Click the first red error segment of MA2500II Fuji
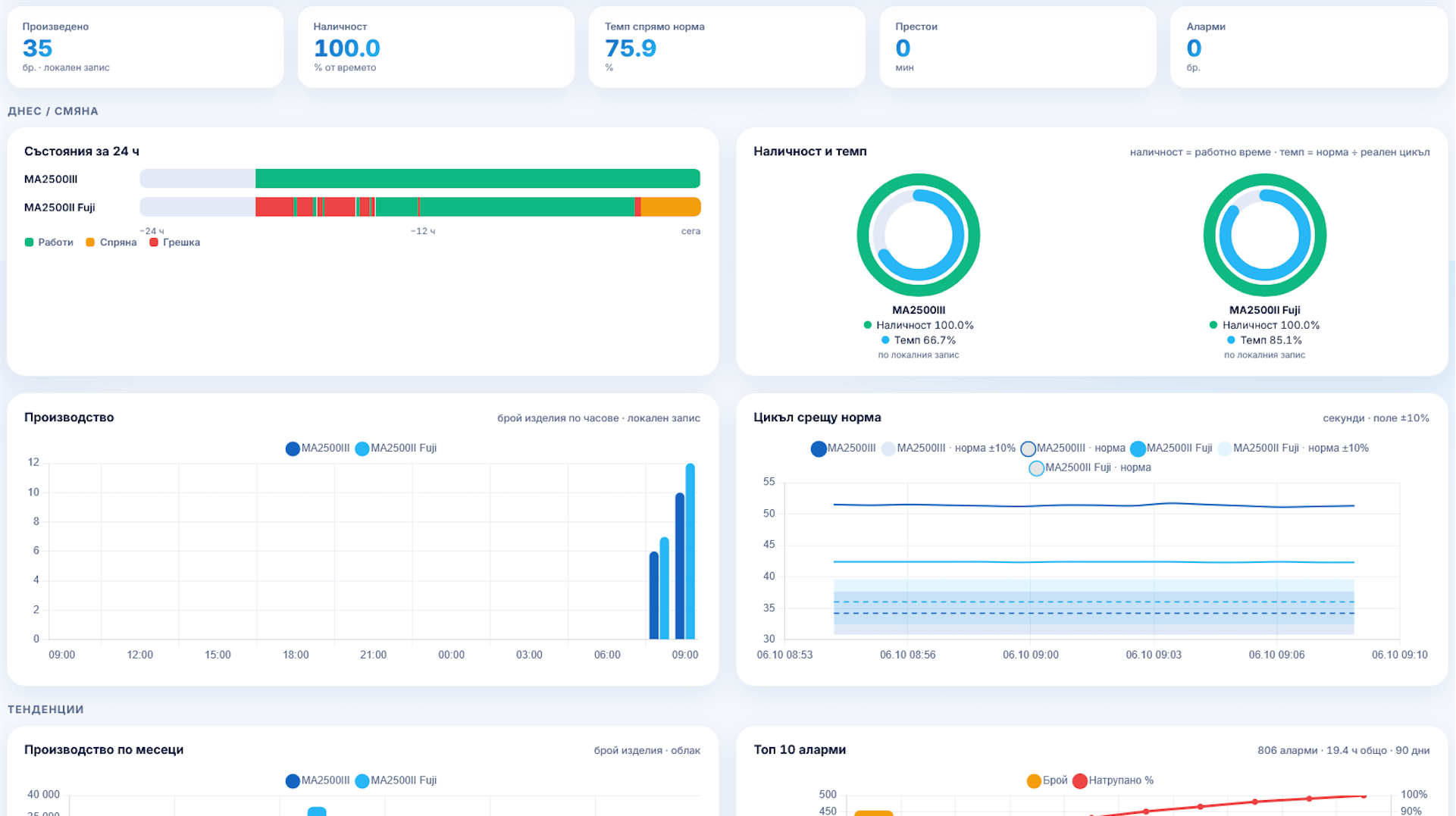This screenshot has width=1456, height=816. click(274, 207)
